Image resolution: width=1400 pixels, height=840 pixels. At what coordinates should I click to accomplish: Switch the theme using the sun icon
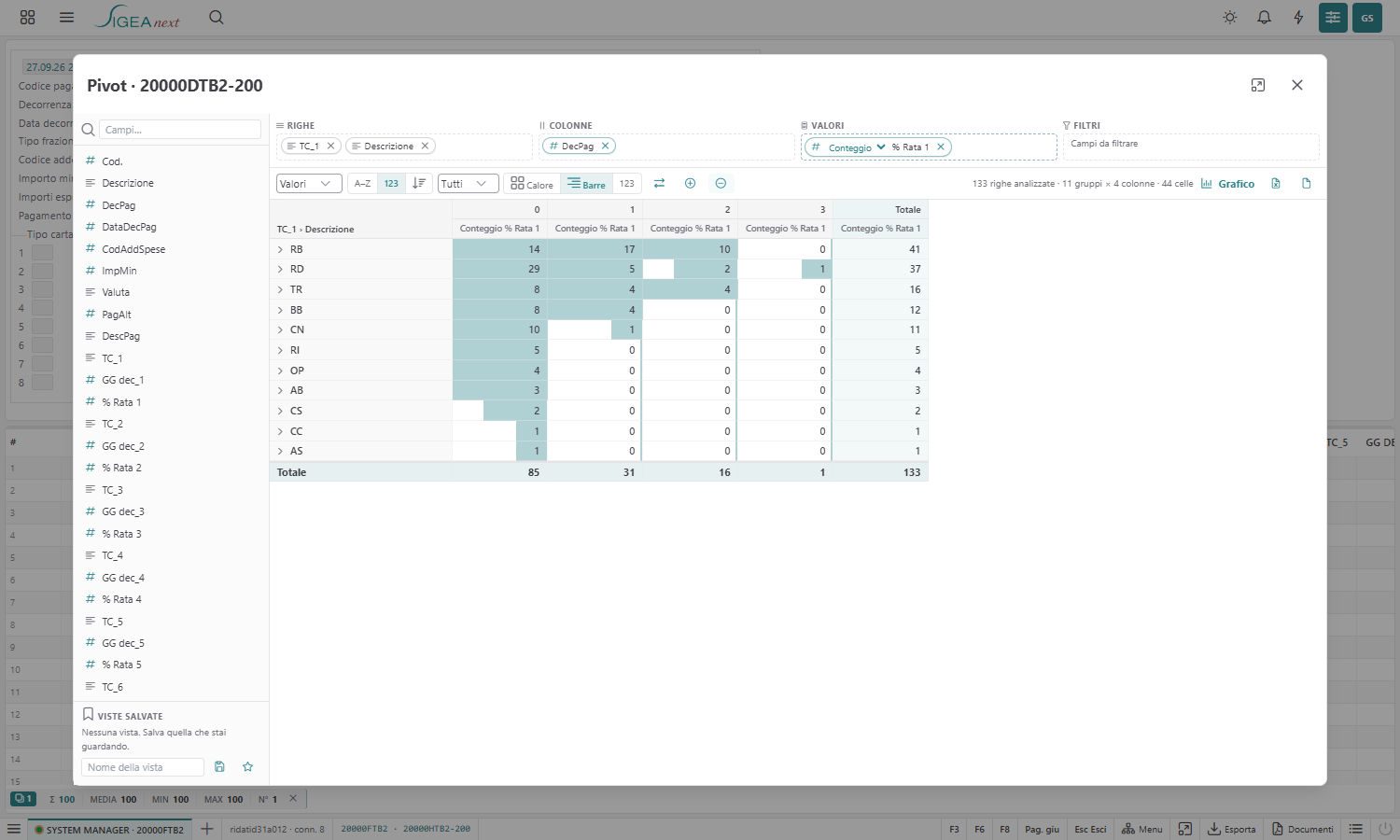(x=1230, y=18)
